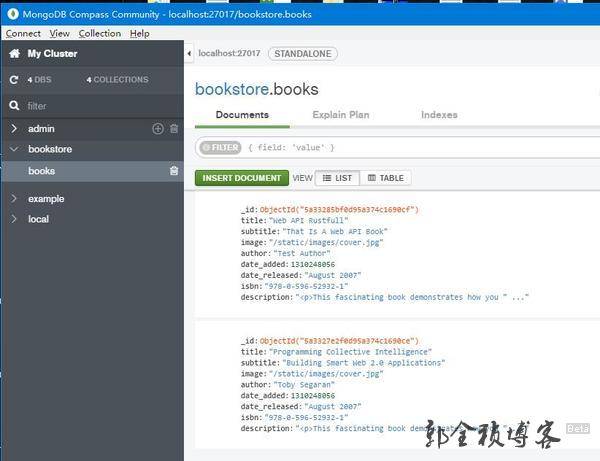Switch to the Documents tab
Image resolution: width=600 pixels, height=461 pixels.
click(242, 115)
